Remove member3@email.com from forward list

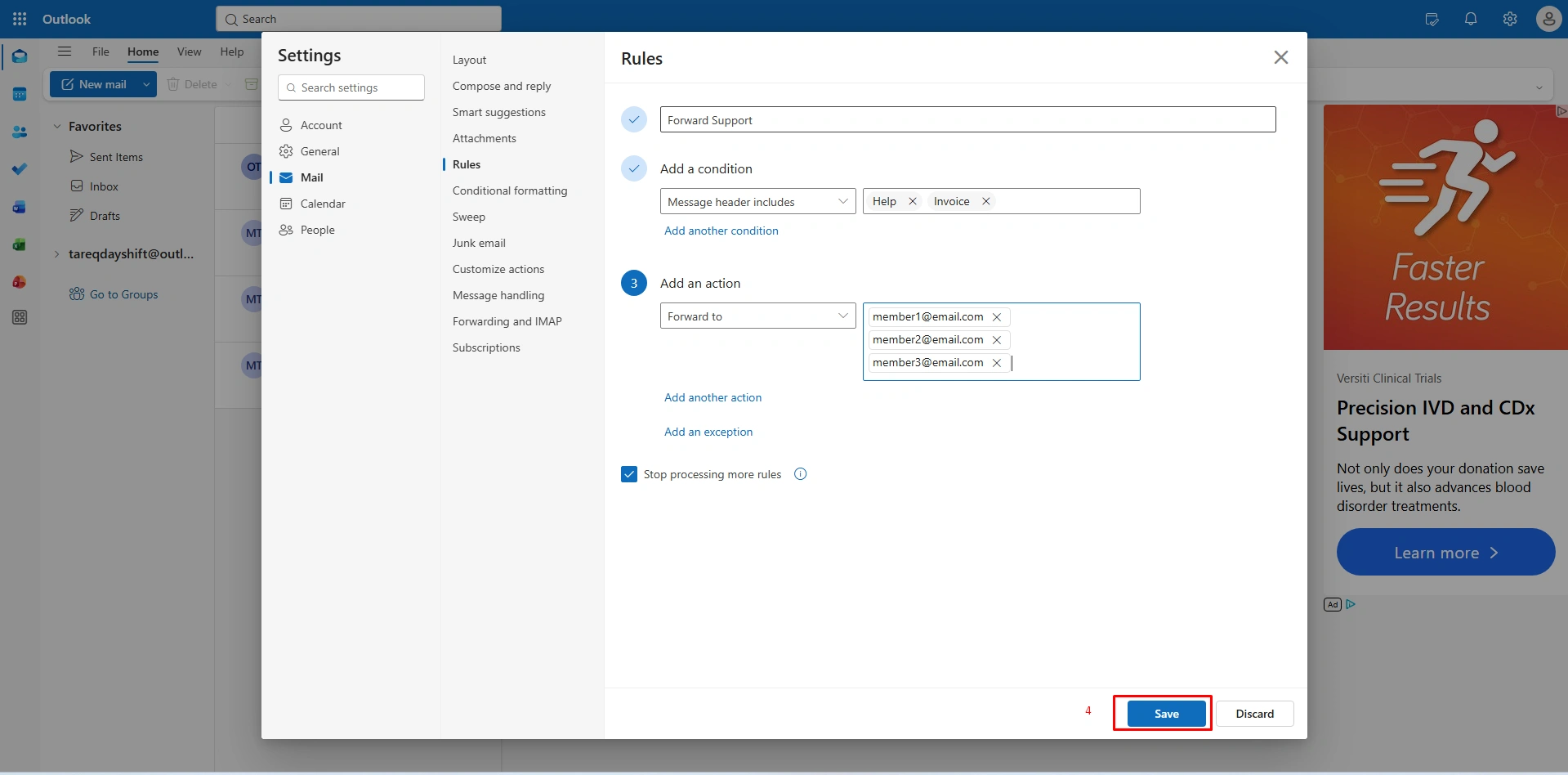tap(997, 363)
